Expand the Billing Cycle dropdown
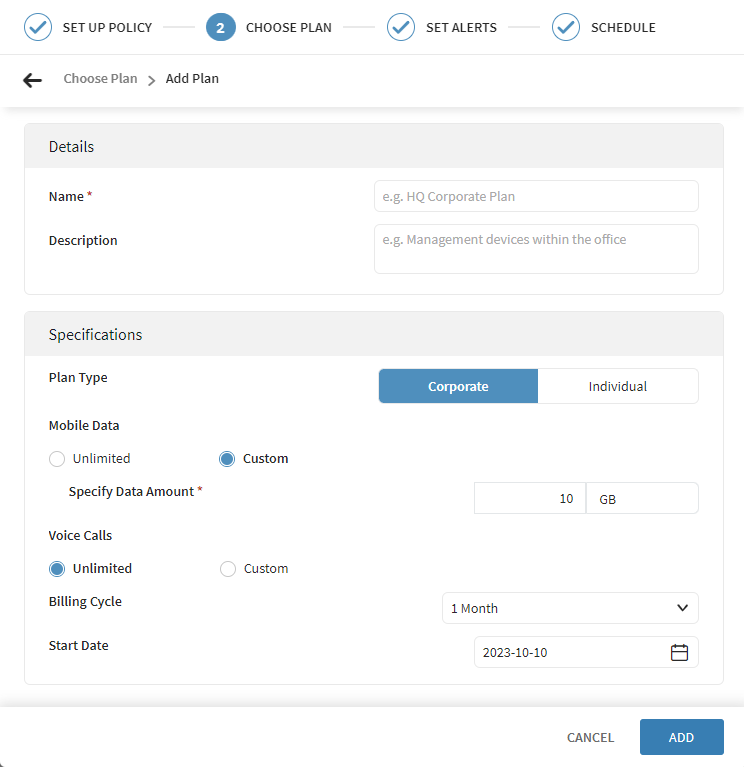 (570, 608)
